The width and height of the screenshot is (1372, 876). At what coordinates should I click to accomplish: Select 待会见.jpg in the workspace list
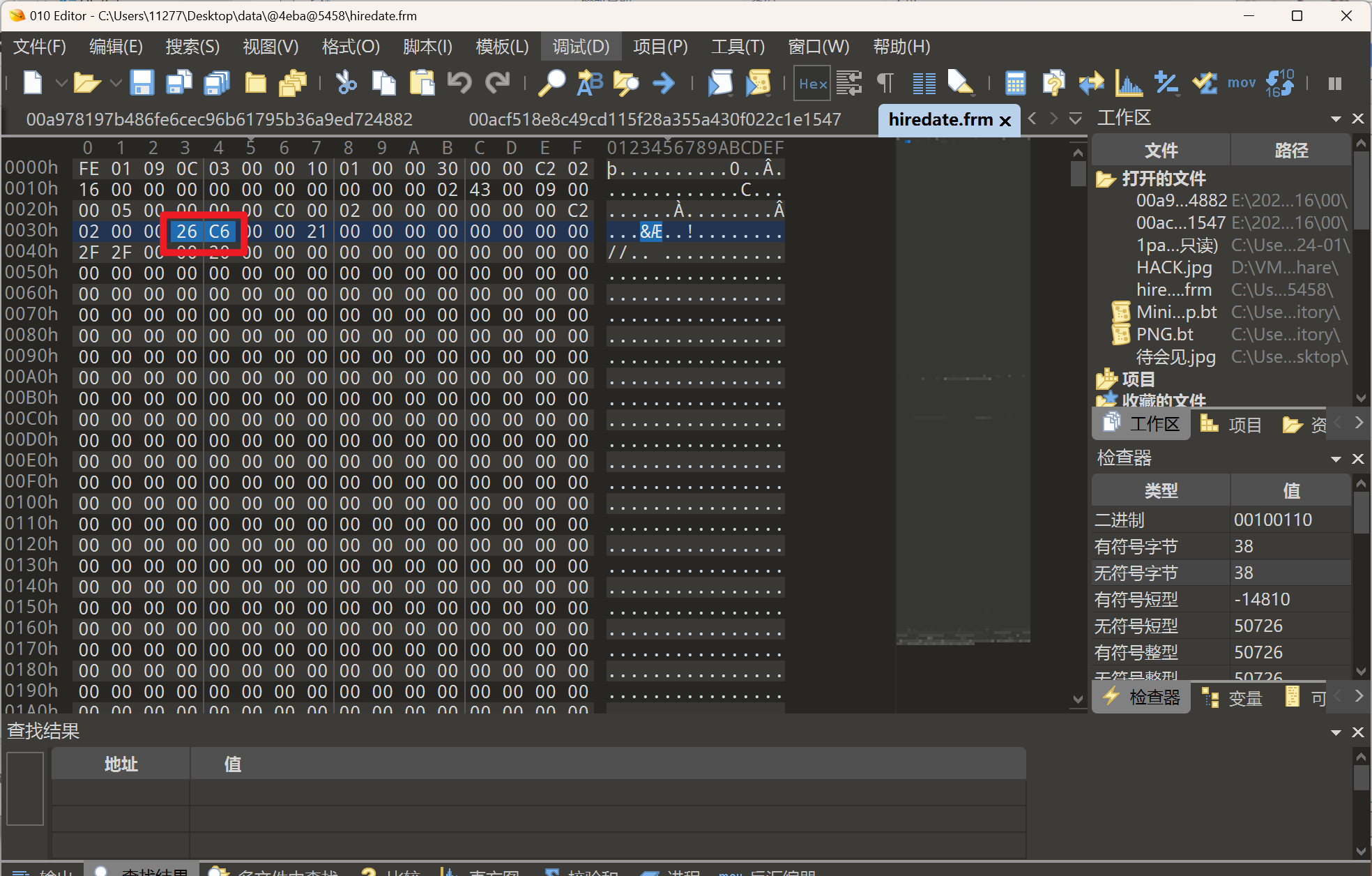pyautogui.click(x=1175, y=357)
